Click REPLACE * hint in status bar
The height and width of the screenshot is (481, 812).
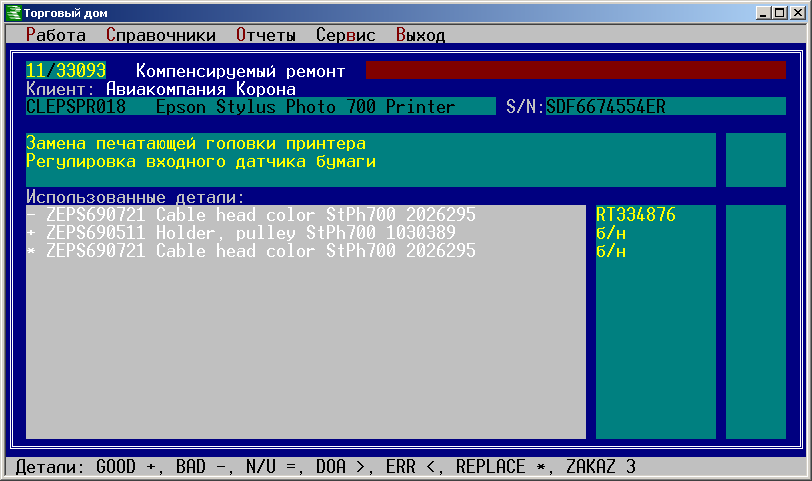pyautogui.click(x=501, y=467)
